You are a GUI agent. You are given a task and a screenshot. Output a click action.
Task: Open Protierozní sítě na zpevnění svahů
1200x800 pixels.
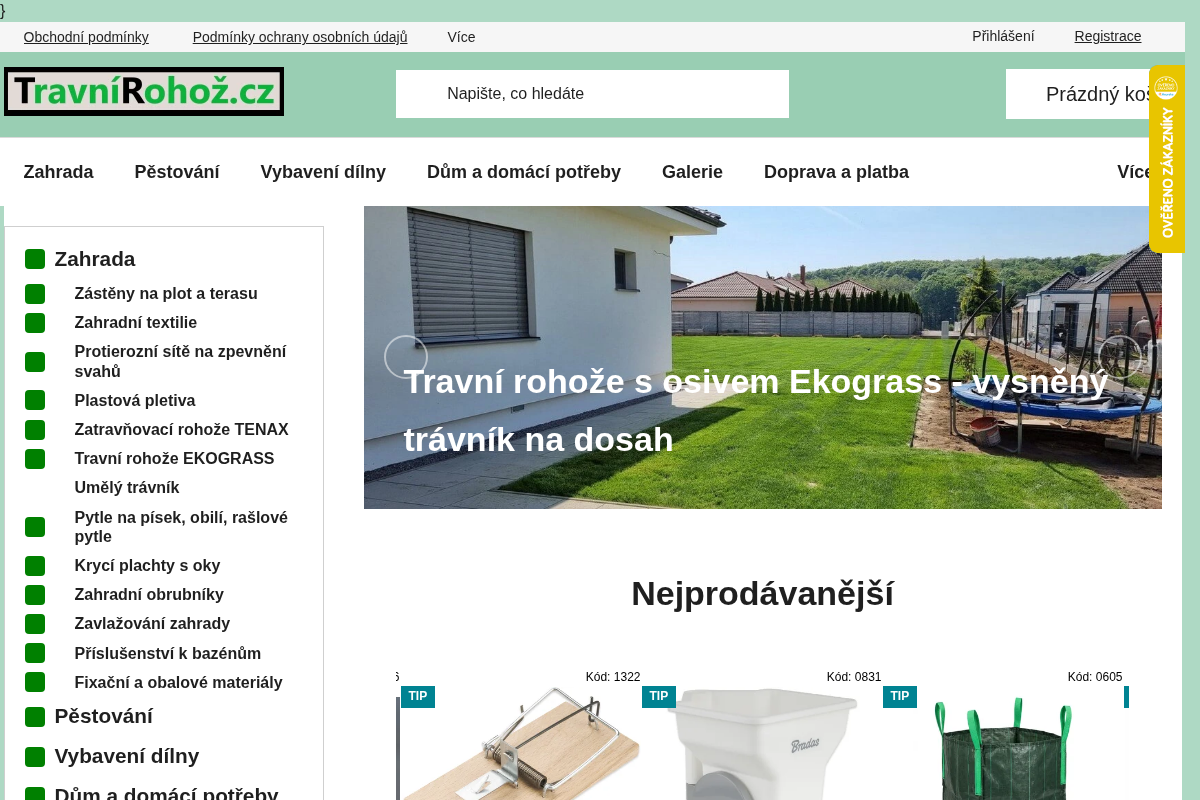click(180, 362)
